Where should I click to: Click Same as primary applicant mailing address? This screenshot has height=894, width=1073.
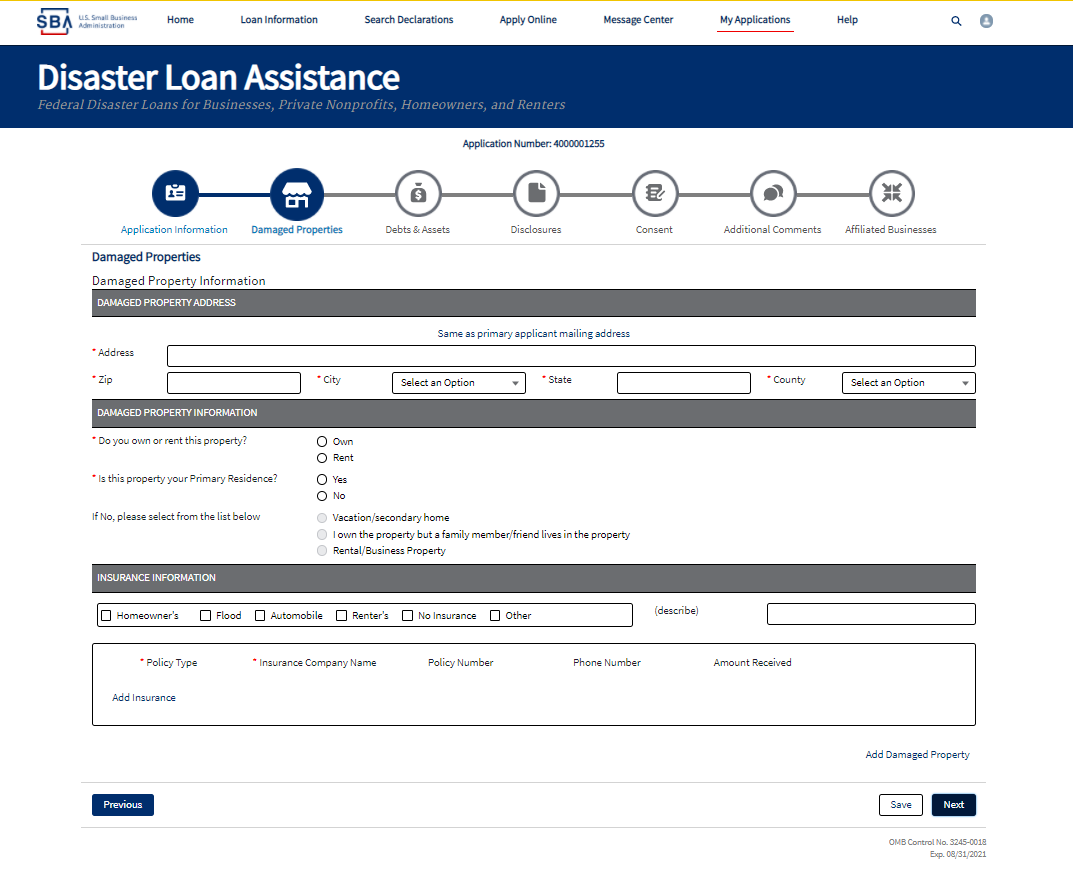point(534,333)
